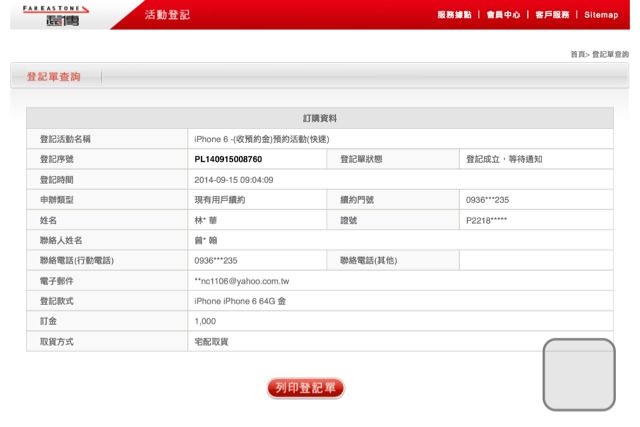Viewport: 640px width, 427px height.
Task: Open 會員中心 in the top navigation
Action: pos(503,15)
